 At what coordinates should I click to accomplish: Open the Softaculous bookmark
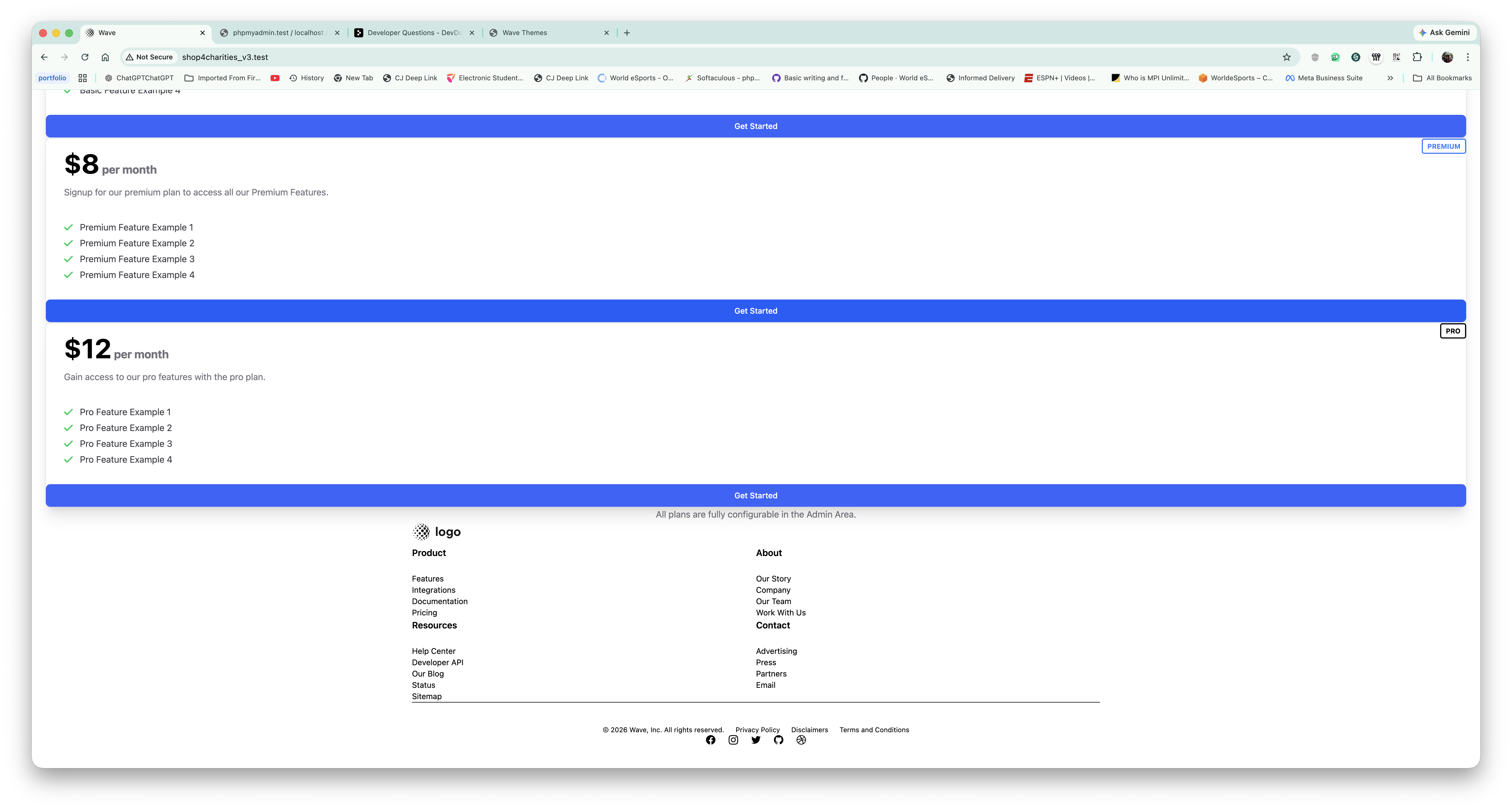(722, 78)
